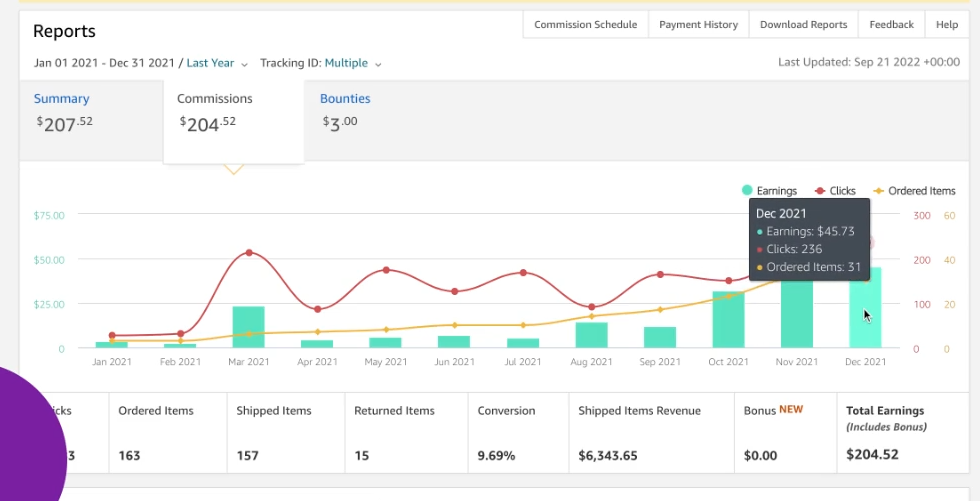Expand the Last Year date range dropdown

[217, 63]
